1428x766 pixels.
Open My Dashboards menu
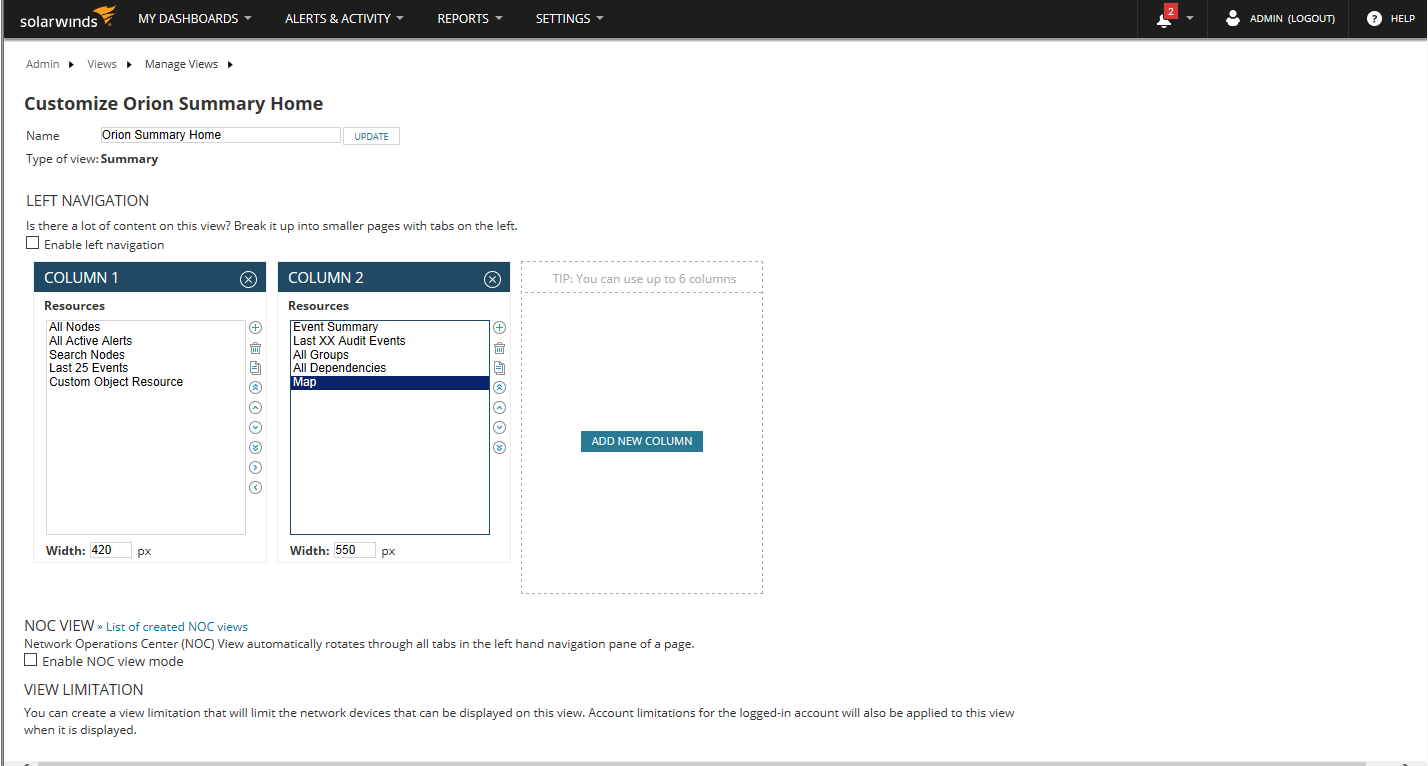tap(195, 18)
